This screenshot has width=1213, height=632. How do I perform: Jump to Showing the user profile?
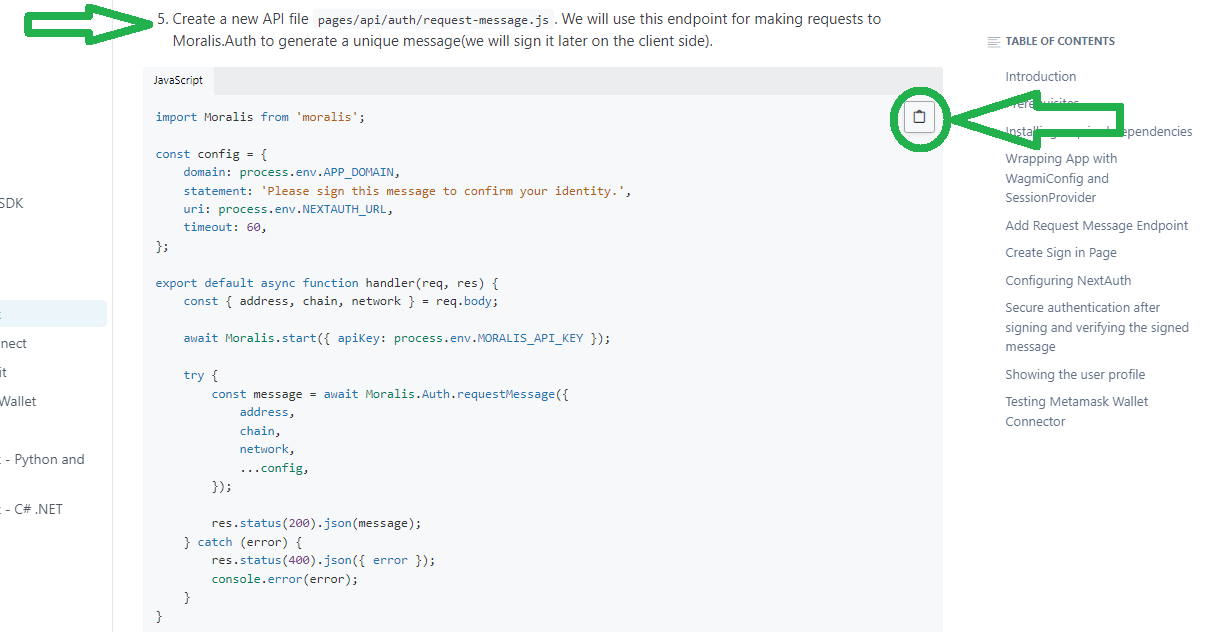tap(1075, 375)
